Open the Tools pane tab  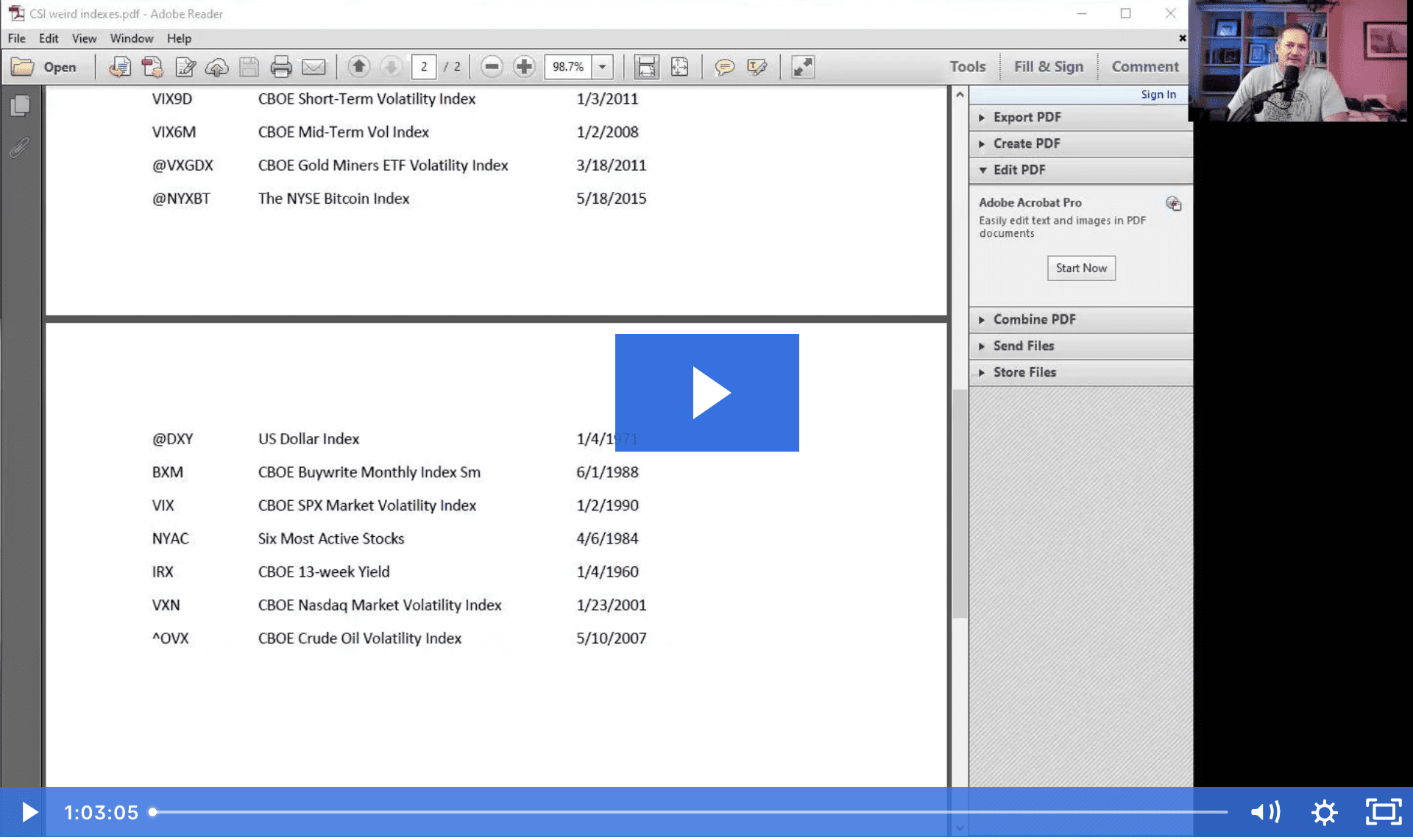967,66
